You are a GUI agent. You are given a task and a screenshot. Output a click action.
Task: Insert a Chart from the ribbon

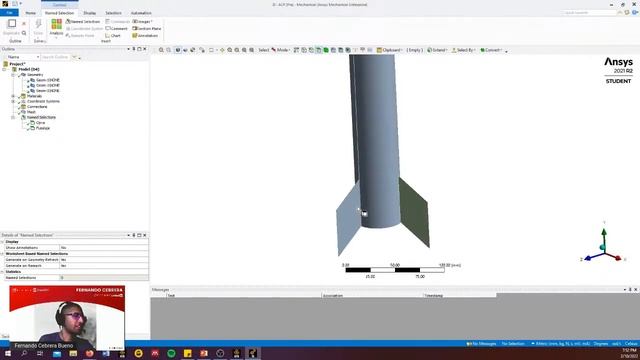pyautogui.click(x=113, y=36)
